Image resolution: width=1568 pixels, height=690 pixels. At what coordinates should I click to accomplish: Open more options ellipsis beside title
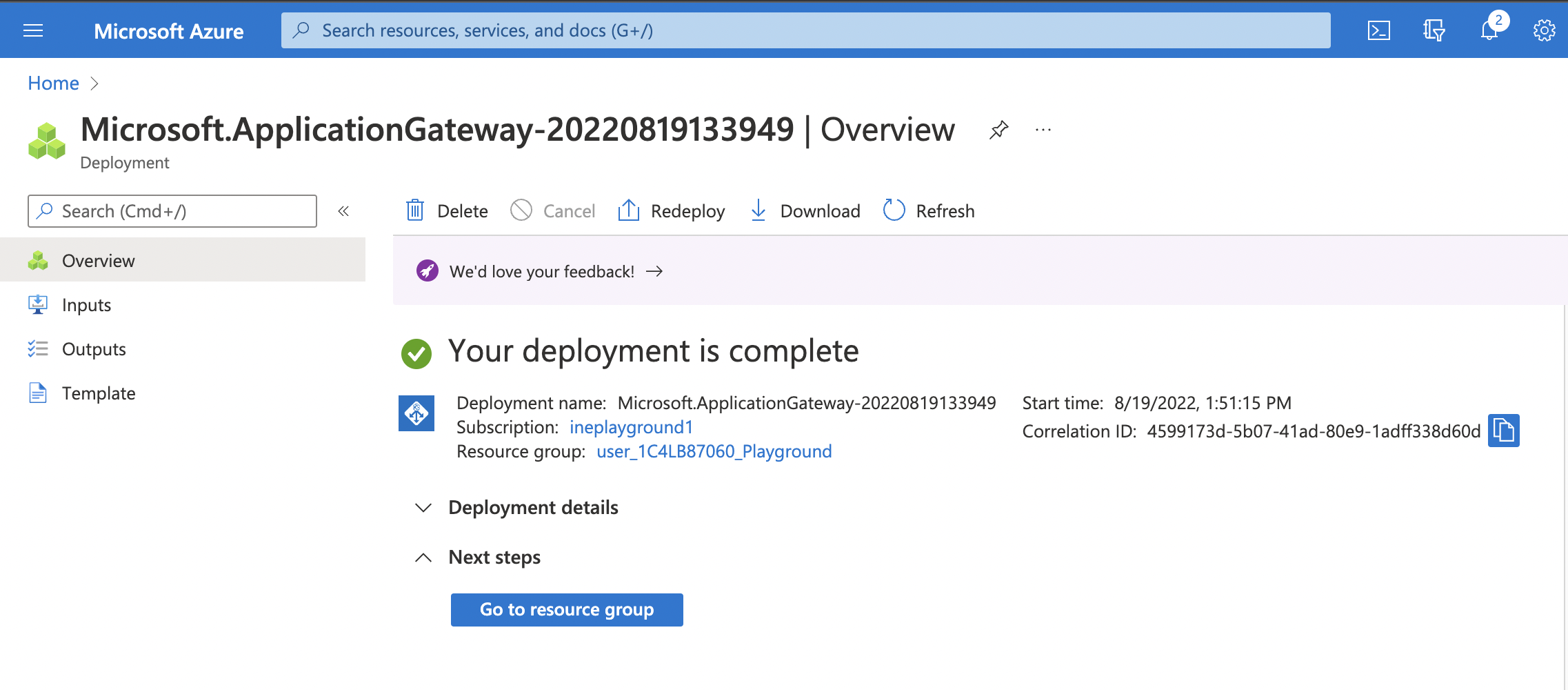1043,130
